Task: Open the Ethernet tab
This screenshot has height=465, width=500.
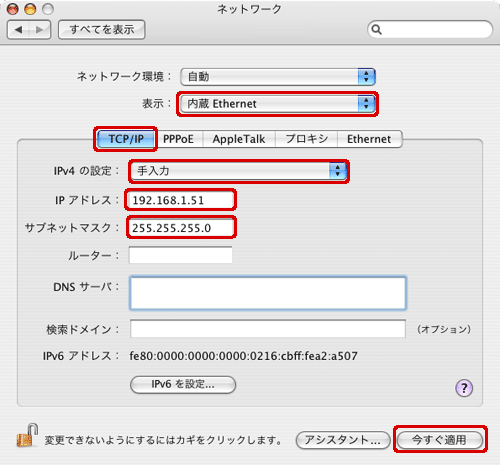Action: [x=369, y=139]
